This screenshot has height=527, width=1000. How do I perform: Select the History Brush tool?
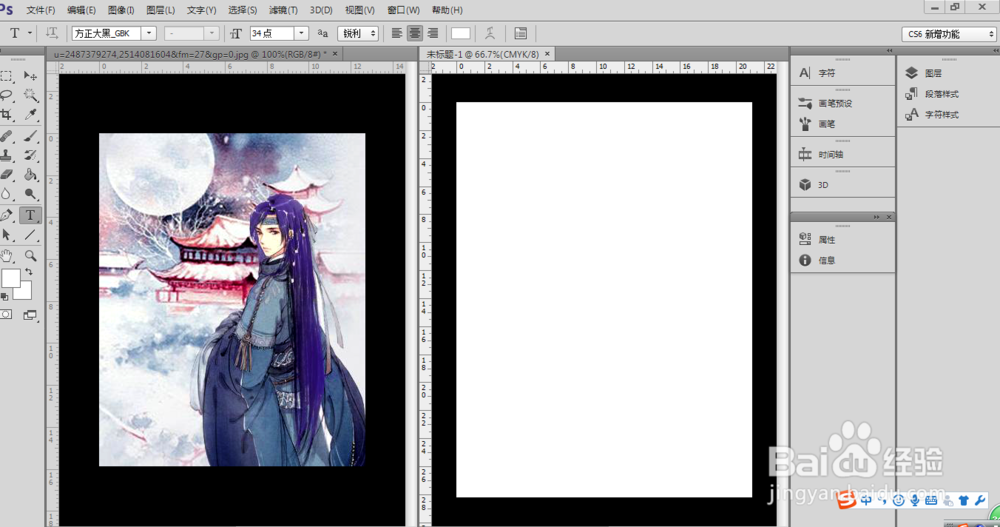(30, 155)
